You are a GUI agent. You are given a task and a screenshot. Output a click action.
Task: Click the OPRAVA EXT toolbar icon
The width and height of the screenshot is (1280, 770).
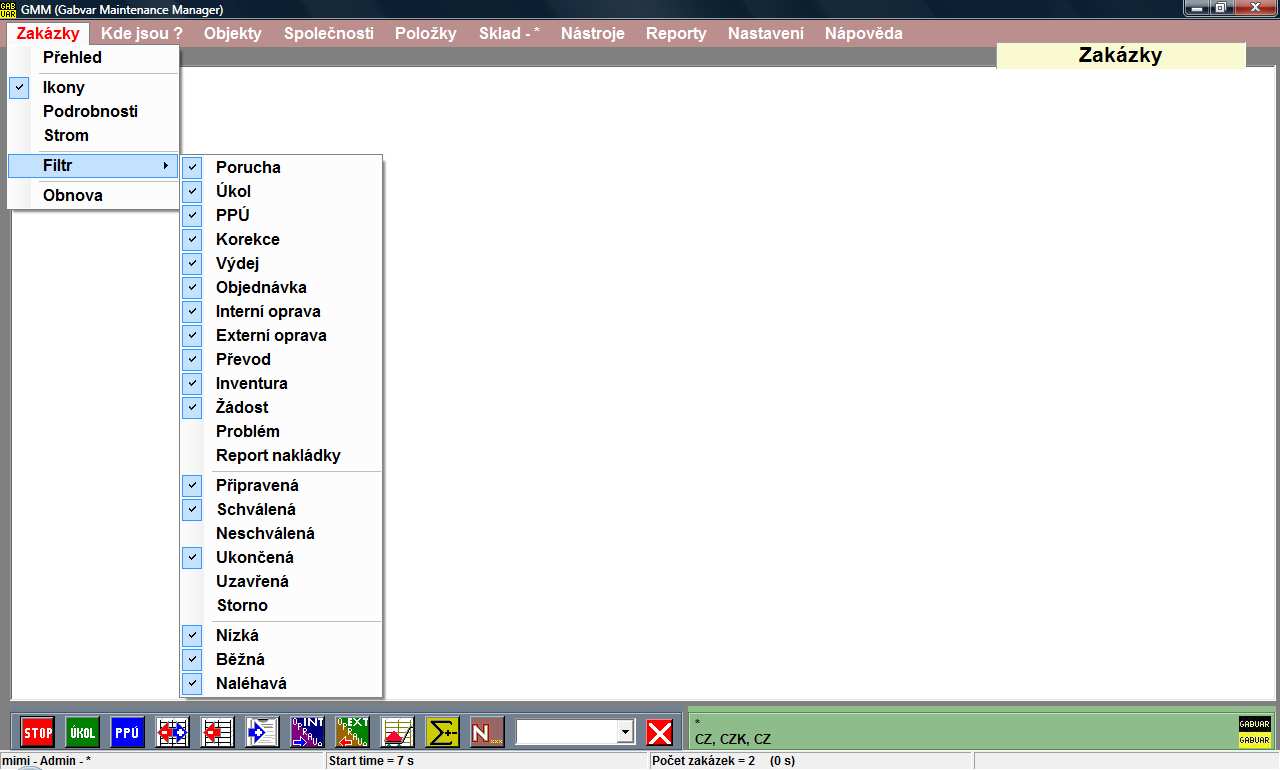point(353,732)
